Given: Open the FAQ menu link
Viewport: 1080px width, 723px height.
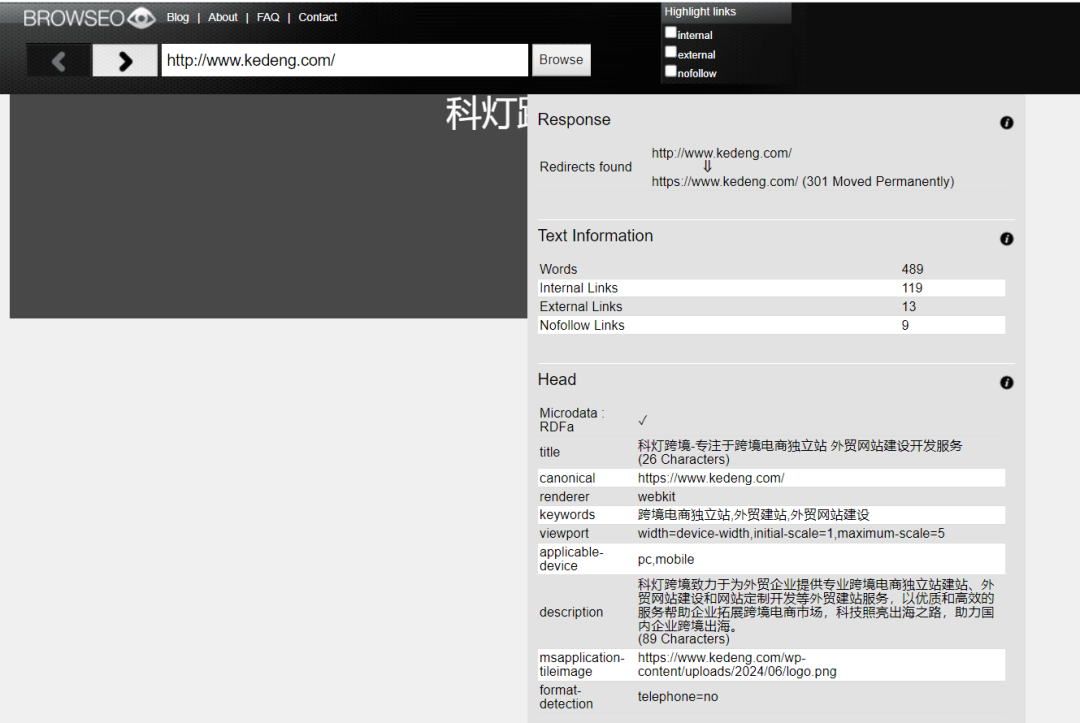Looking at the screenshot, I should point(268,17).
